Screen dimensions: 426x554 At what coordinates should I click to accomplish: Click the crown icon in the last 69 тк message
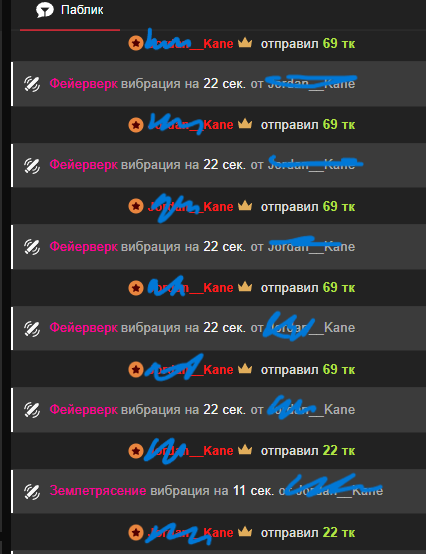click(x=245, y=369)
